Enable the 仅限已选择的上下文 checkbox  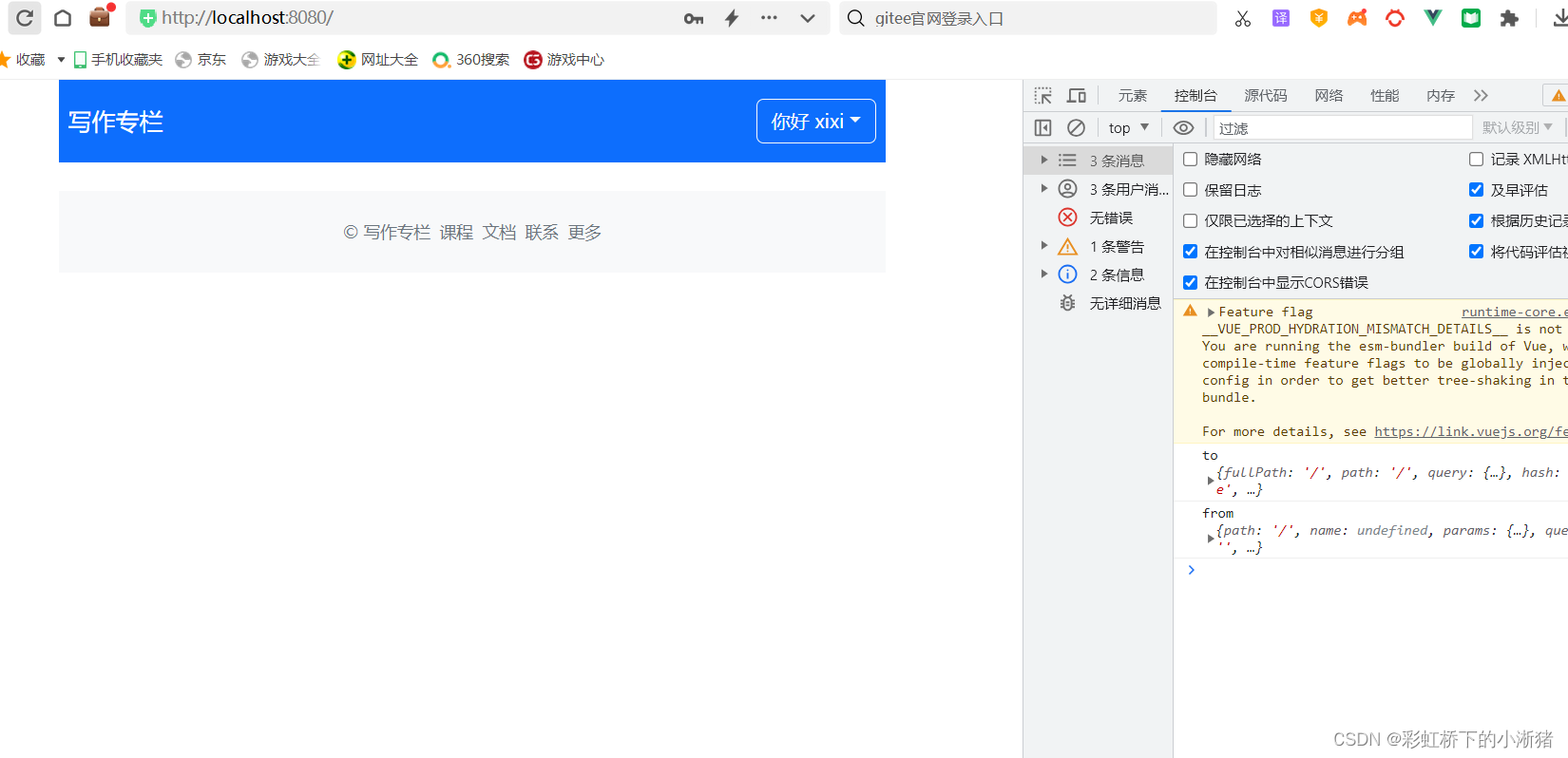pos(1190,220)
